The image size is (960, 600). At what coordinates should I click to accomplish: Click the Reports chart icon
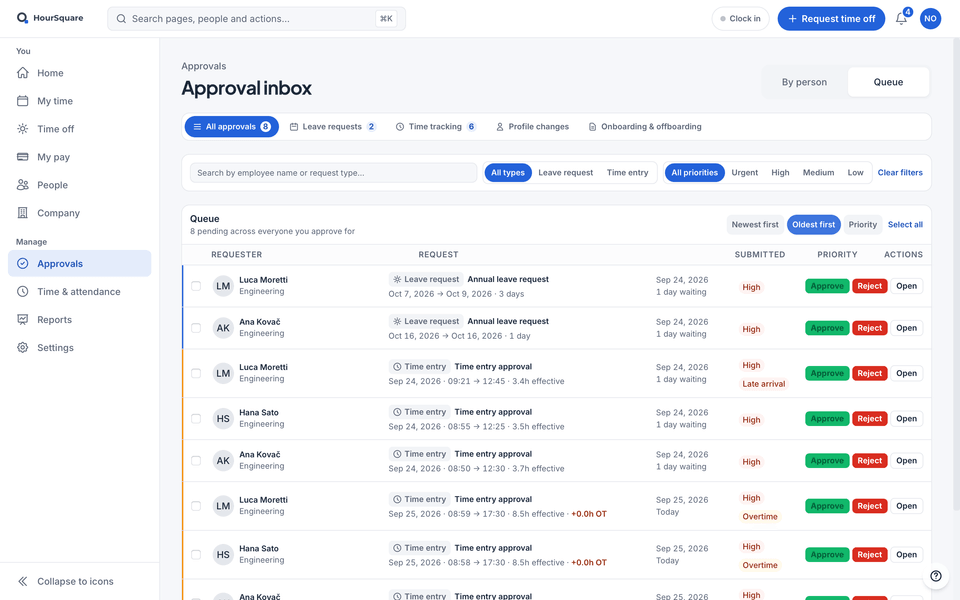[23, 320]
